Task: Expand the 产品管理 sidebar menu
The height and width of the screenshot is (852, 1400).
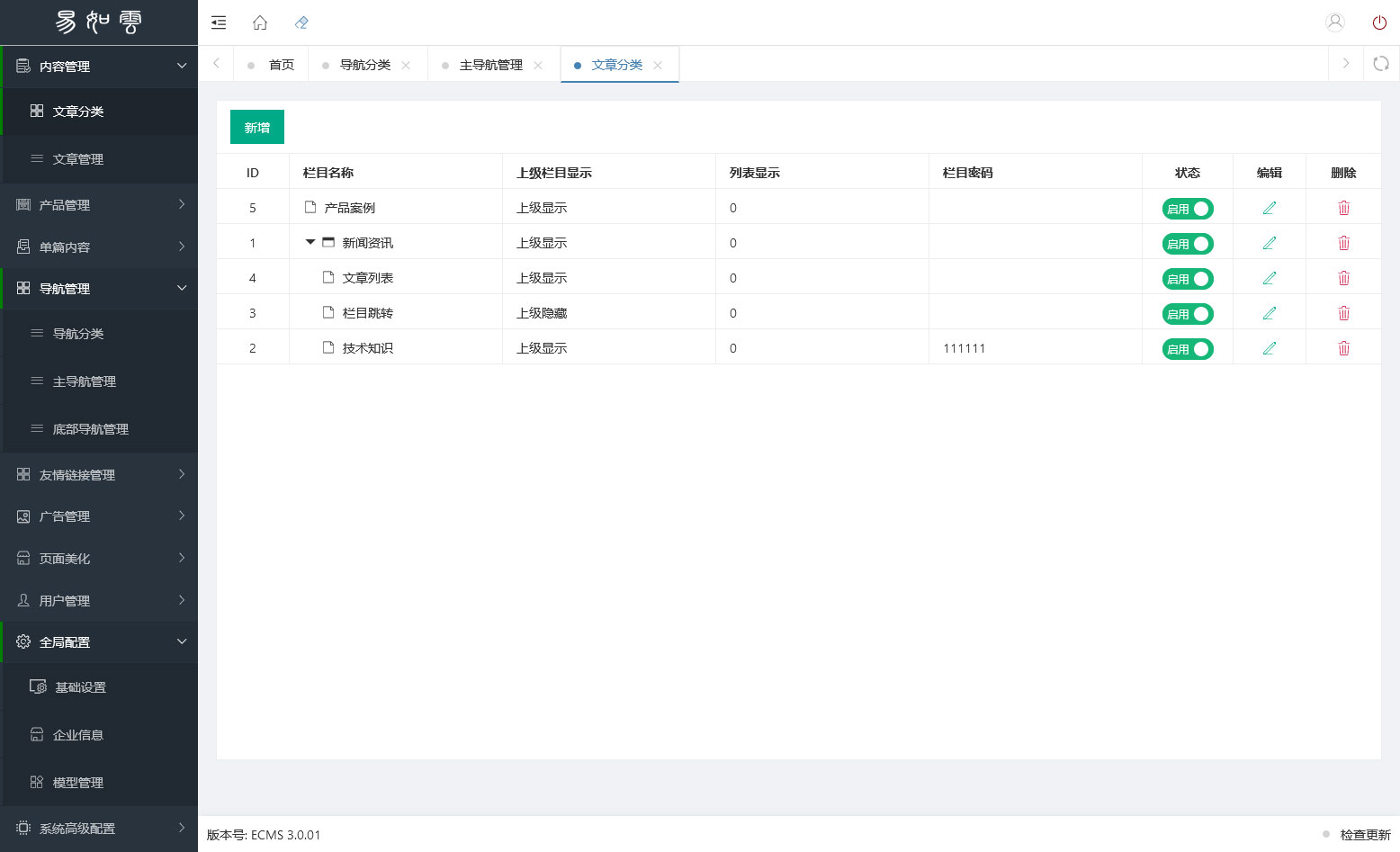Action: pyautogui.click(x=99, y=205)
